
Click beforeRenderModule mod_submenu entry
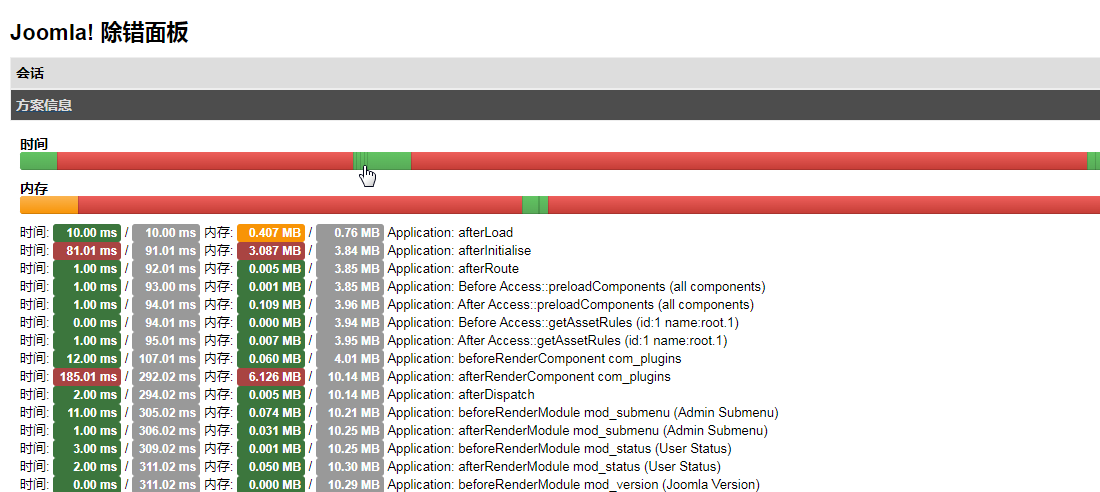582,413
